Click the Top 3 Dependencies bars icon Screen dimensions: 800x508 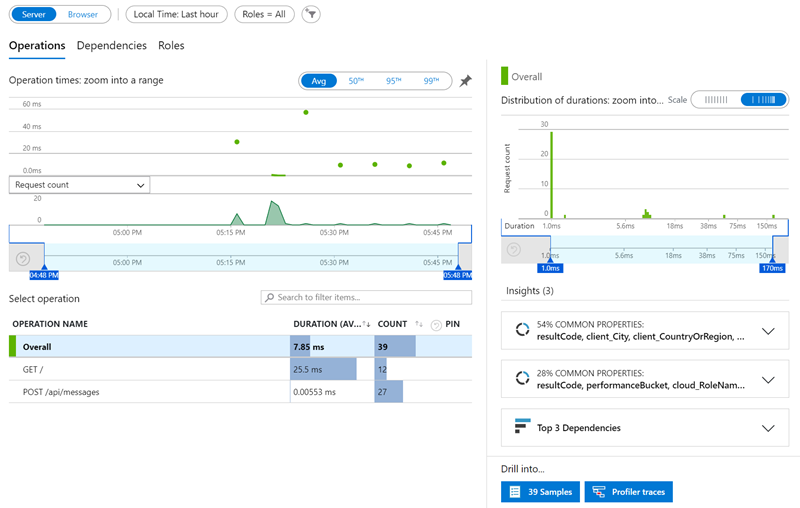tap(522, 426)
